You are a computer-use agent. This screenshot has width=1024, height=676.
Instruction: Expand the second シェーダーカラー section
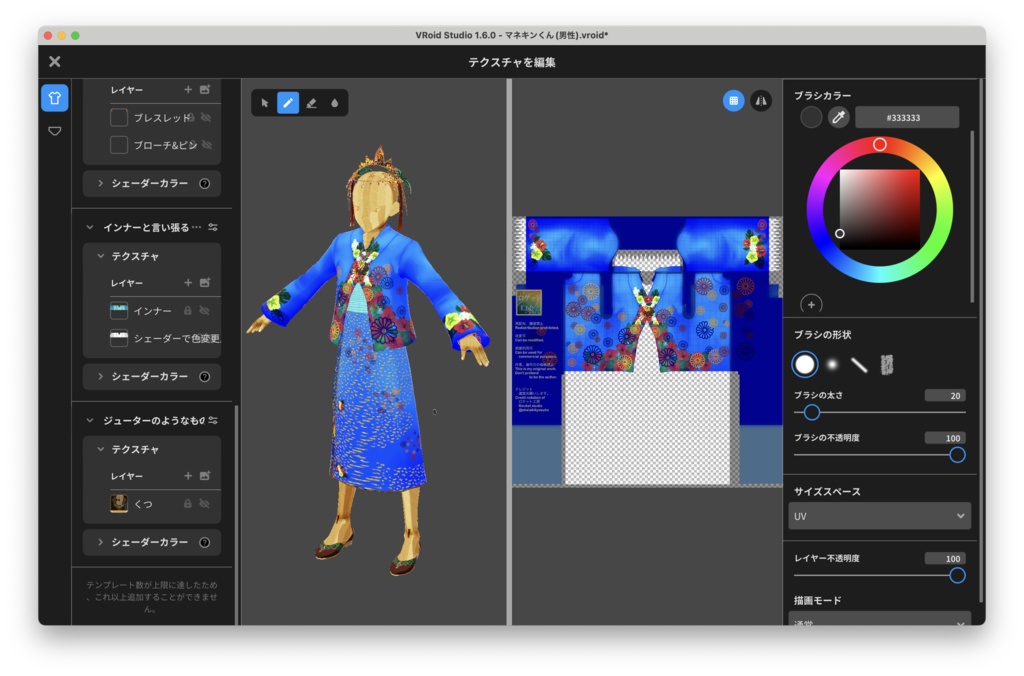(x=101, y=377)
